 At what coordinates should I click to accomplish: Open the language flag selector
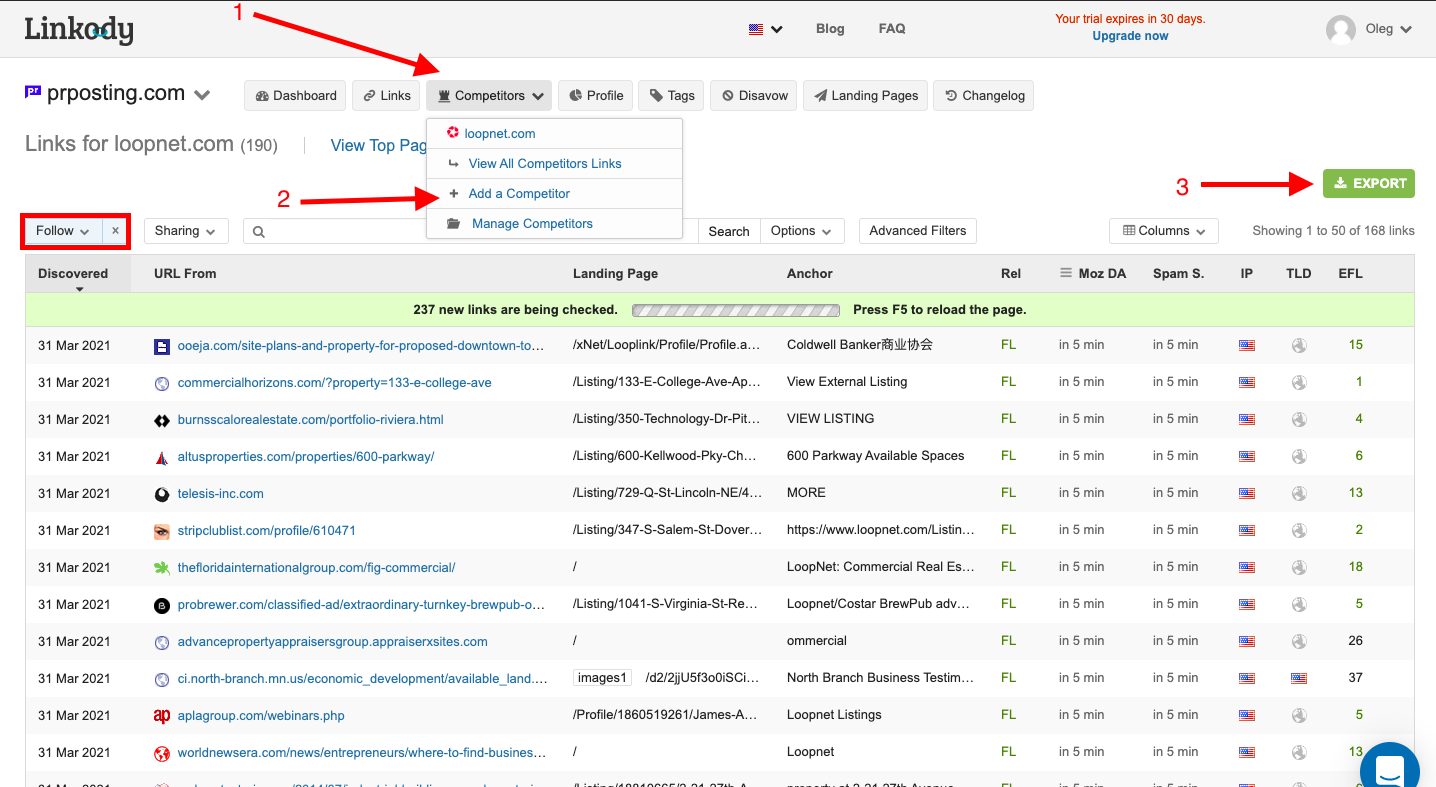tap(766, 29)
